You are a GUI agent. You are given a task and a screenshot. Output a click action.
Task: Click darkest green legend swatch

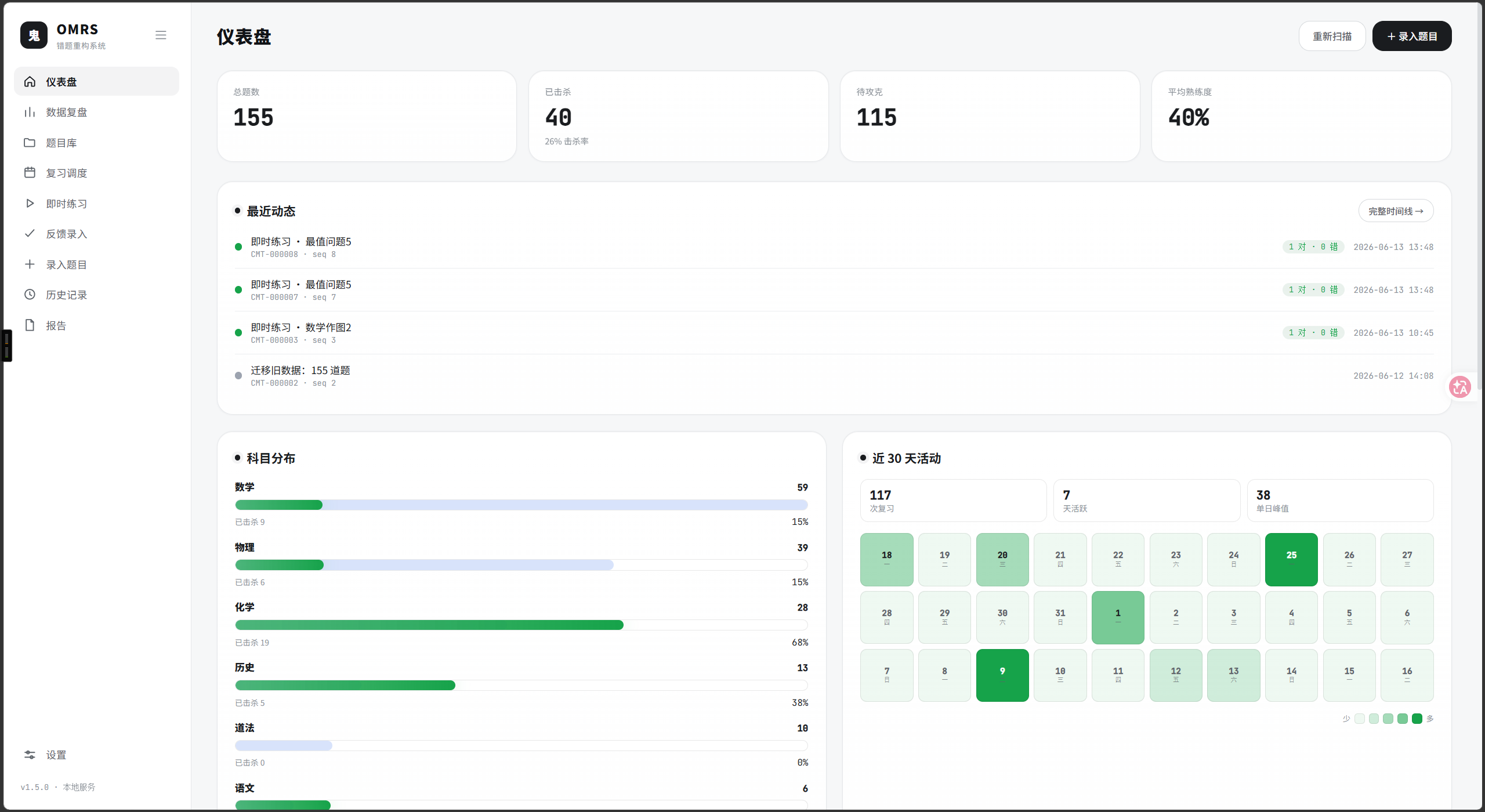point(1417,719)
